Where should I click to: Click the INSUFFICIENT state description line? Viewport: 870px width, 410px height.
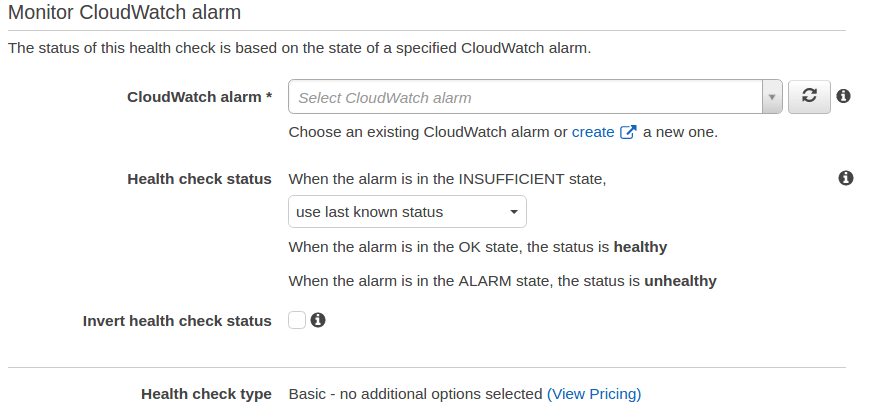[447, 179]
